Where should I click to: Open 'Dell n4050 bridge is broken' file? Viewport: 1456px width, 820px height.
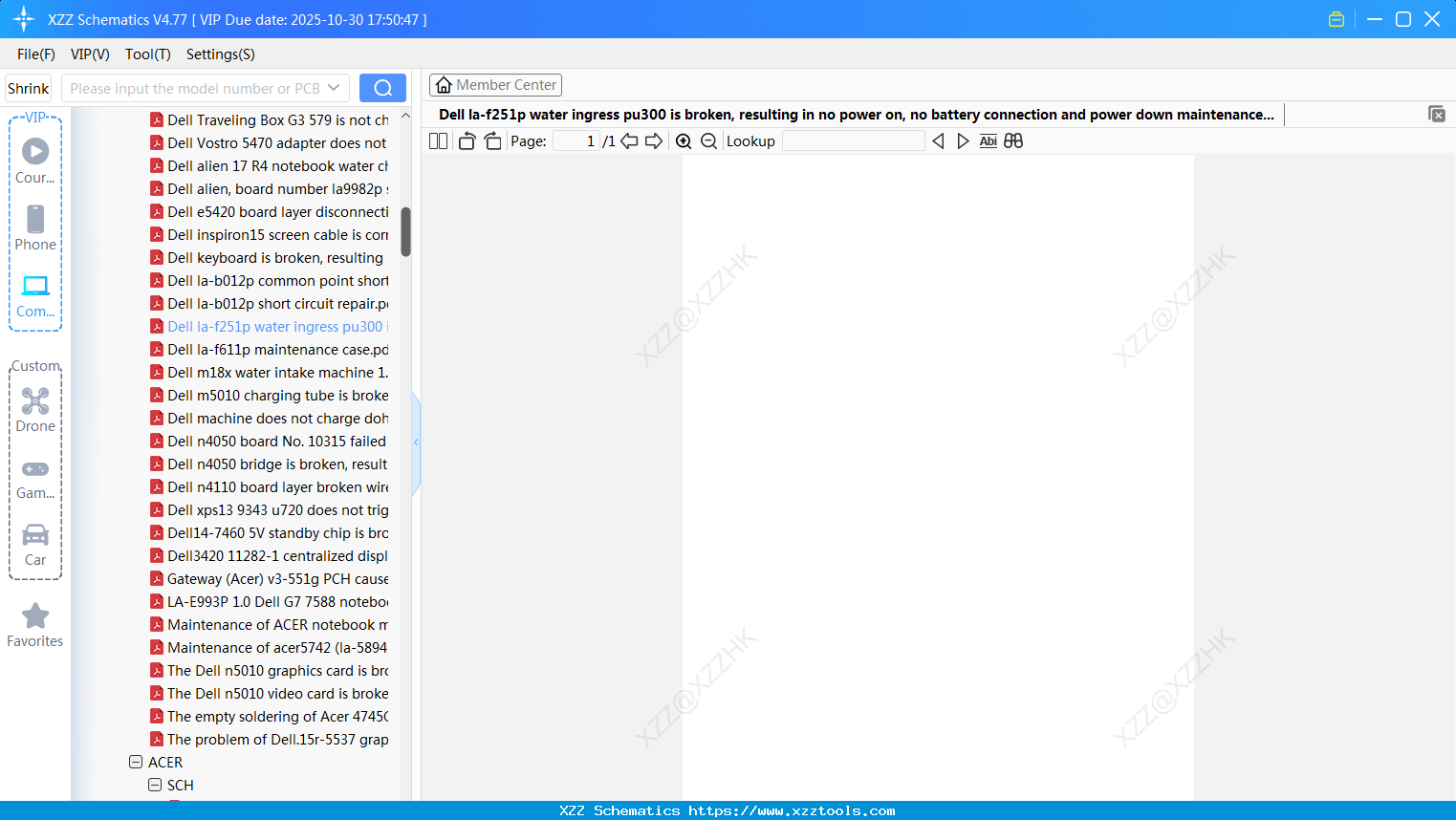coord(270,464)
